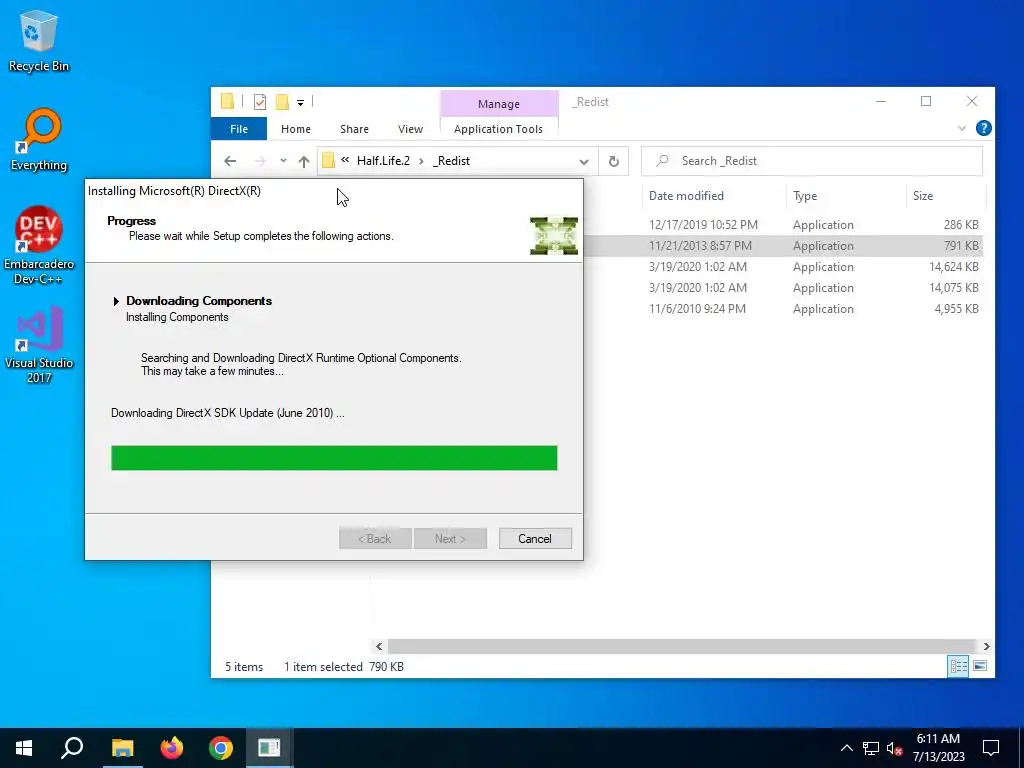
Task: Open Visual Studio 2017 shortcut
Action: coord(39,345)
